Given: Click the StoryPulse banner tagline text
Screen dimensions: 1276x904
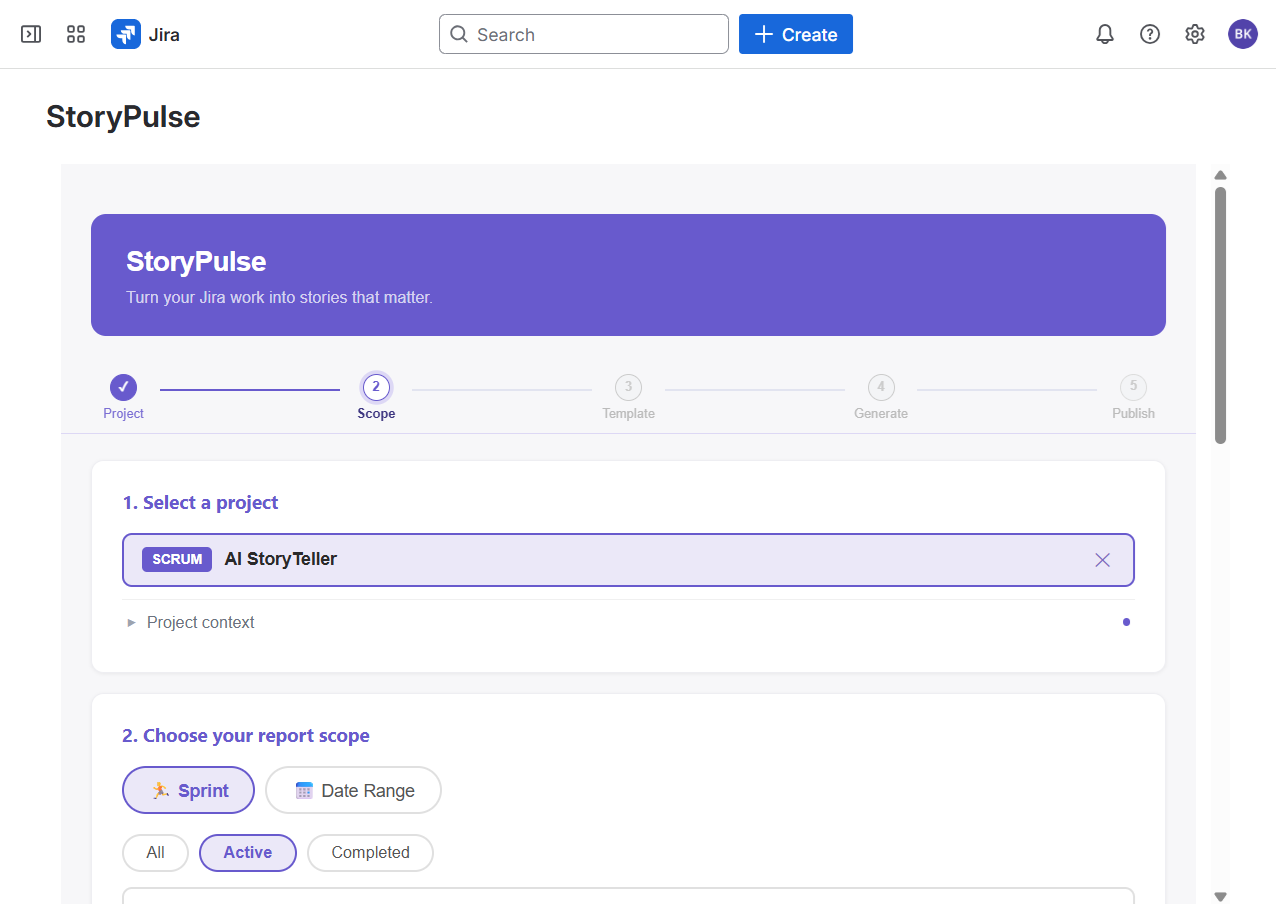Looking at the screenshot, I should tap(279, 298).
